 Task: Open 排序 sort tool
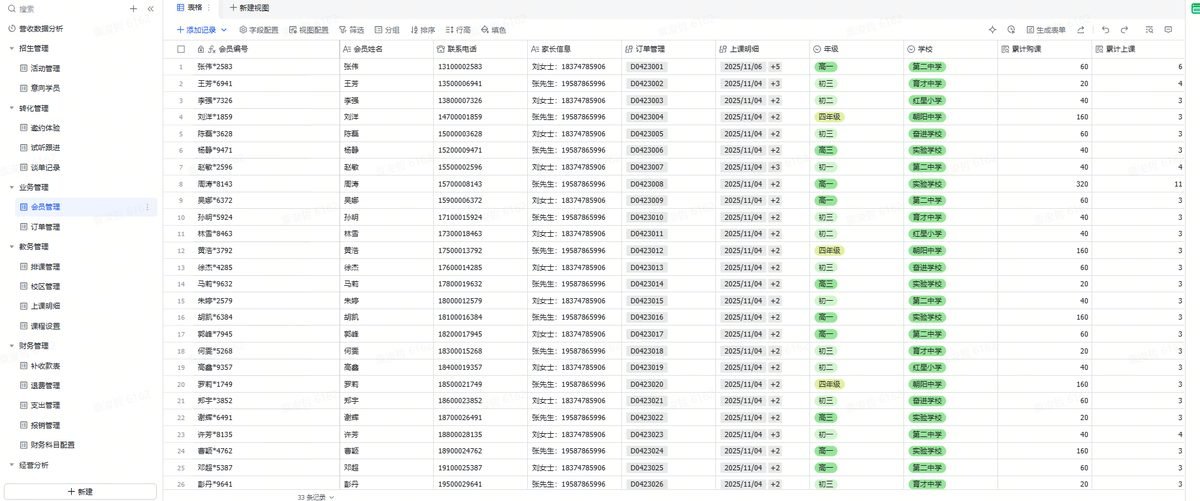click(422, 30)
